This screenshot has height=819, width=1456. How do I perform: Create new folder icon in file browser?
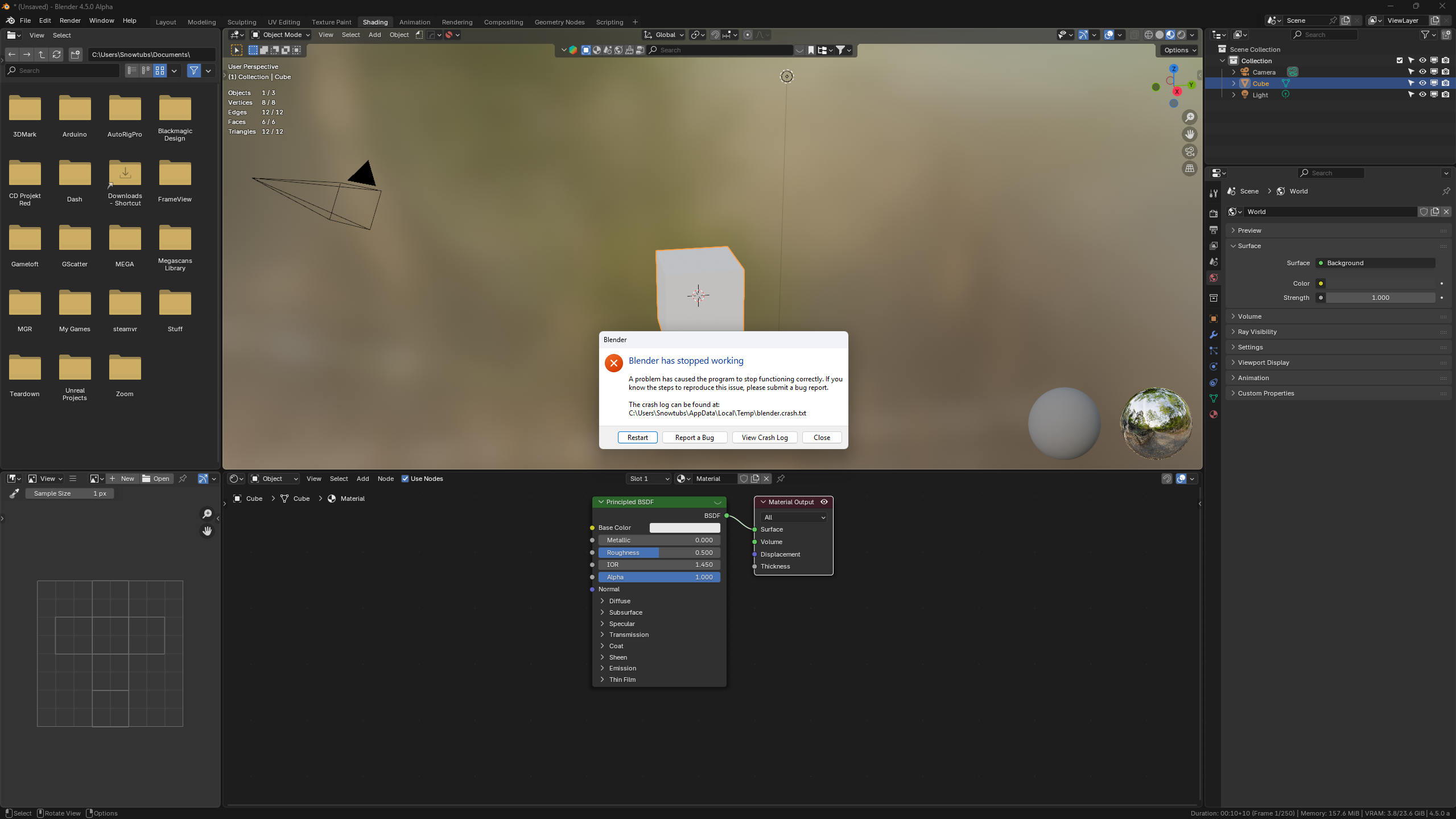pyautogui.click(x=75, y=55)
